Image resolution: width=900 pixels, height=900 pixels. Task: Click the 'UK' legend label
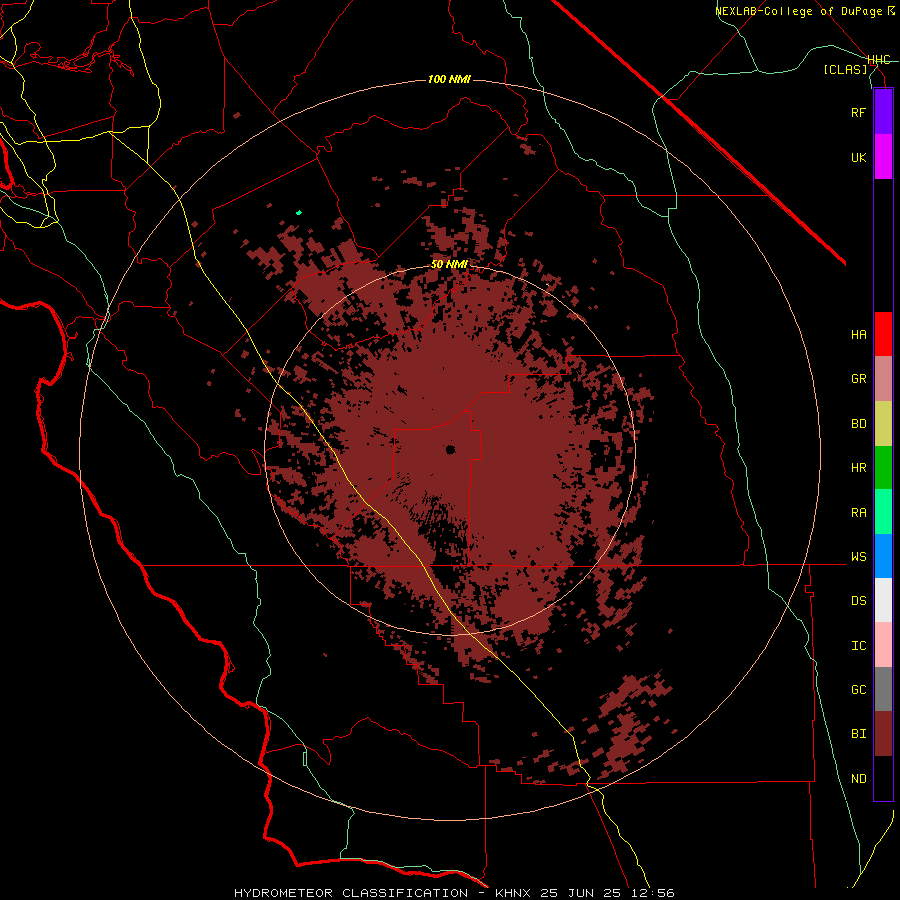click(858, 158)
